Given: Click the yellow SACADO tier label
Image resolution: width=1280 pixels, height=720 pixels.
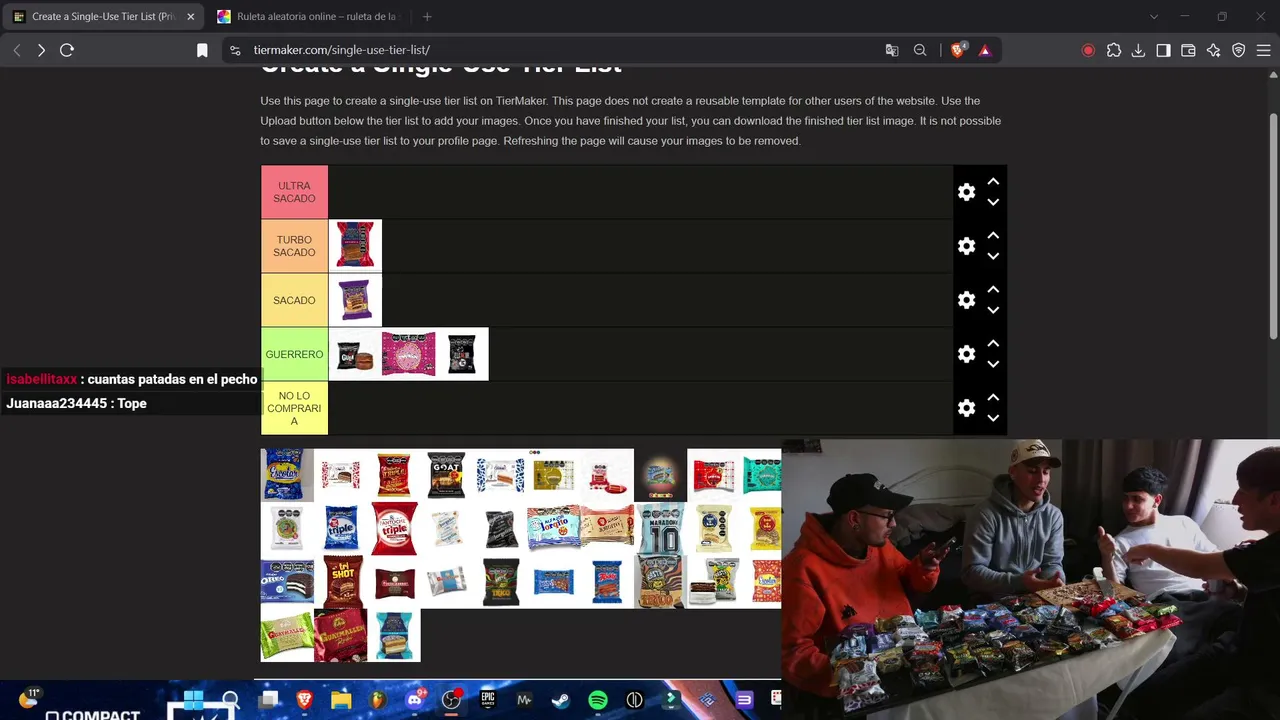Looking at the screenshot, I should [x=294, y=300].
